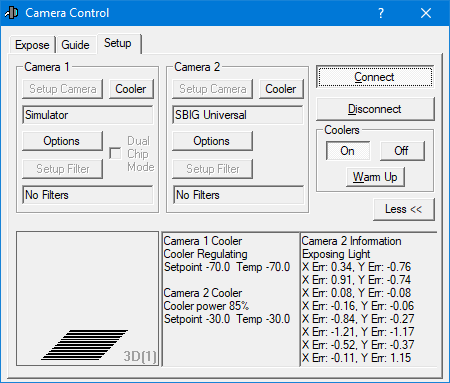This screenshot has height=383, width=450.
Task: Toggle the Dual Chip Mode checkbox
Action: [115, 153]
